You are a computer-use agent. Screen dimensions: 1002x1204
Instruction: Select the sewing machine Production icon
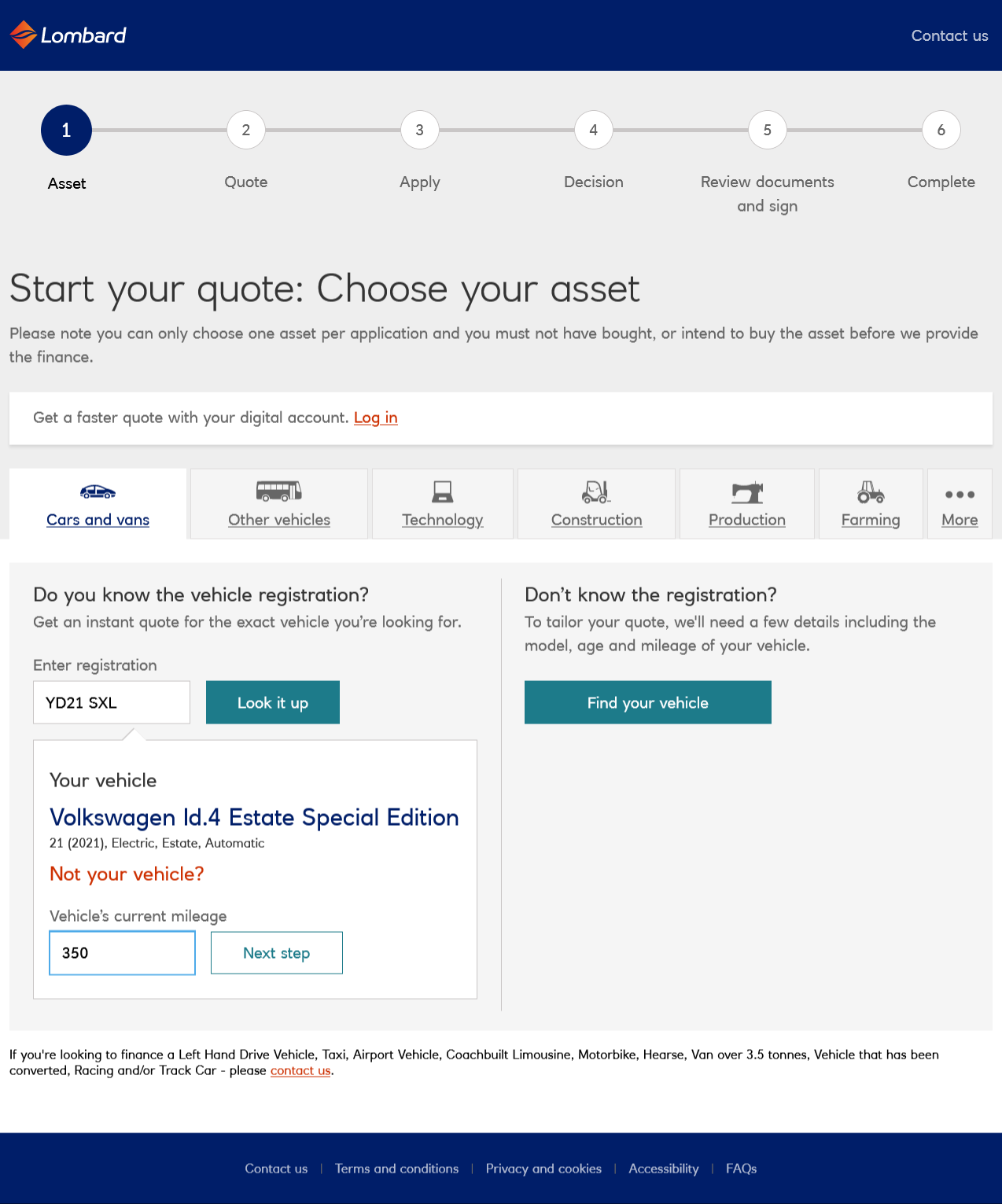tap(747, 492)
